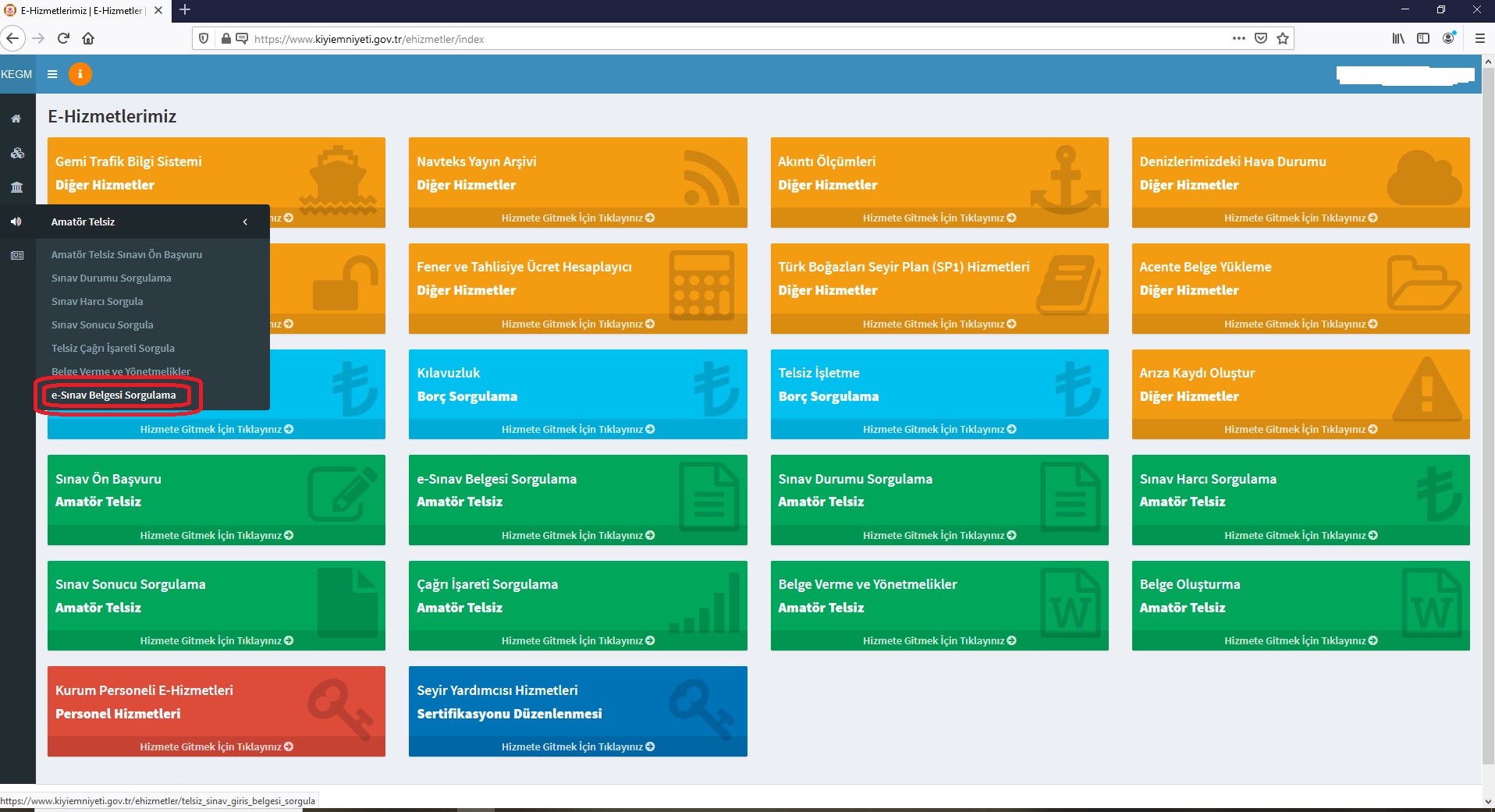Click the Gemi Trafik Bilgi Sistemi title
Viewport: 1495px width, 812px height.
tap(128, 161)
